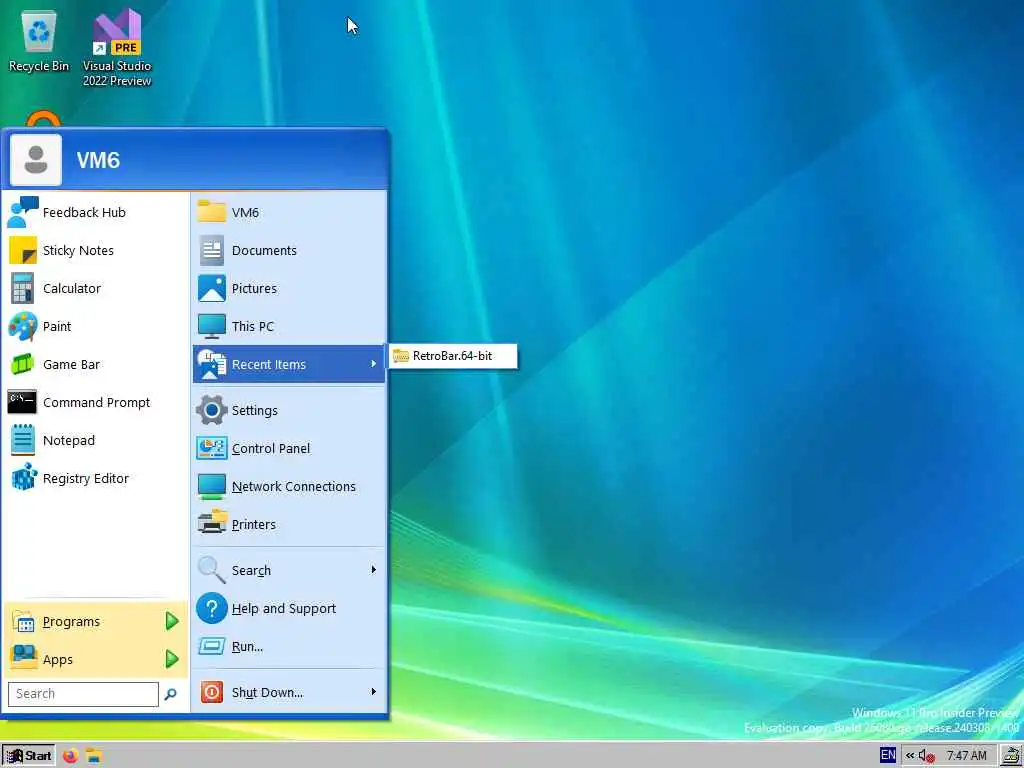Expand the Apps submenu arrow
Screen dimensions: 1024x768
pos(172,659)
